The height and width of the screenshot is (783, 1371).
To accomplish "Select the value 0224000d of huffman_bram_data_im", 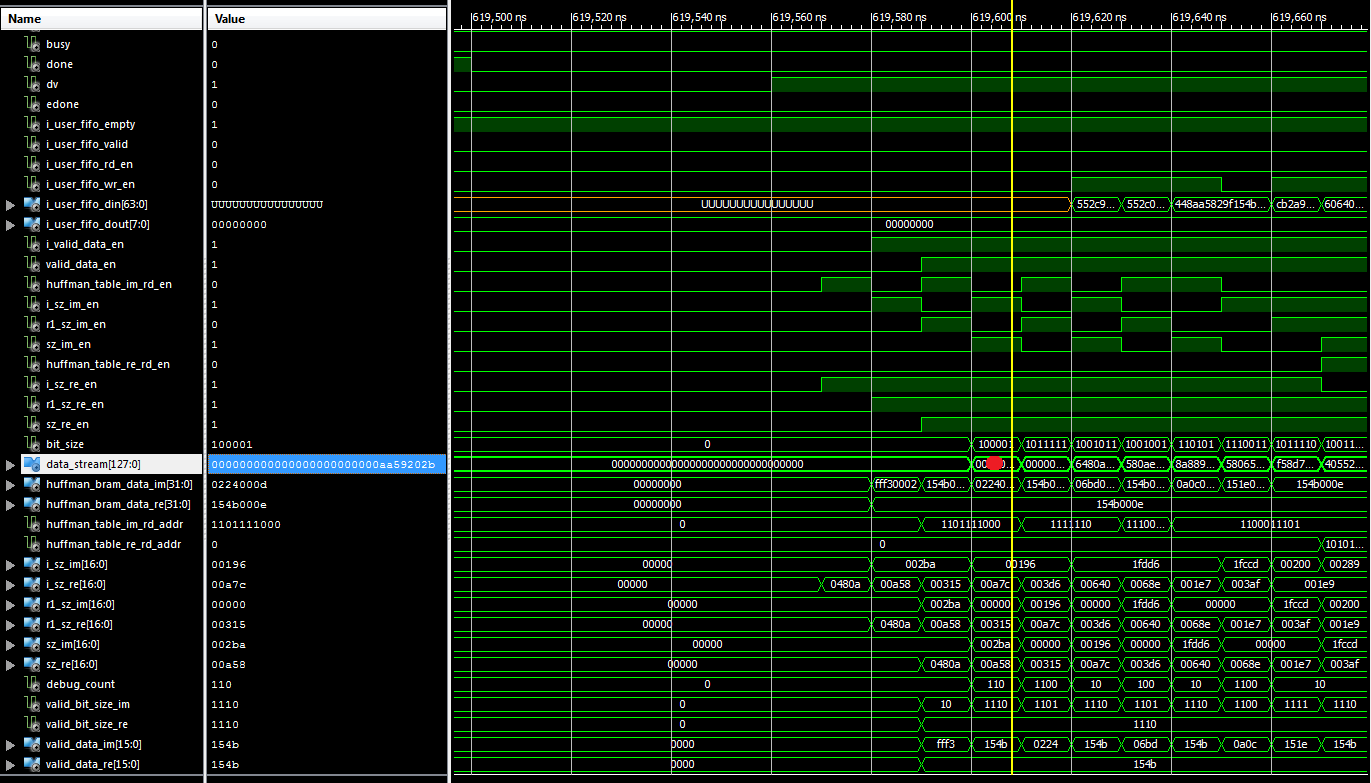I will click(239, 484).
